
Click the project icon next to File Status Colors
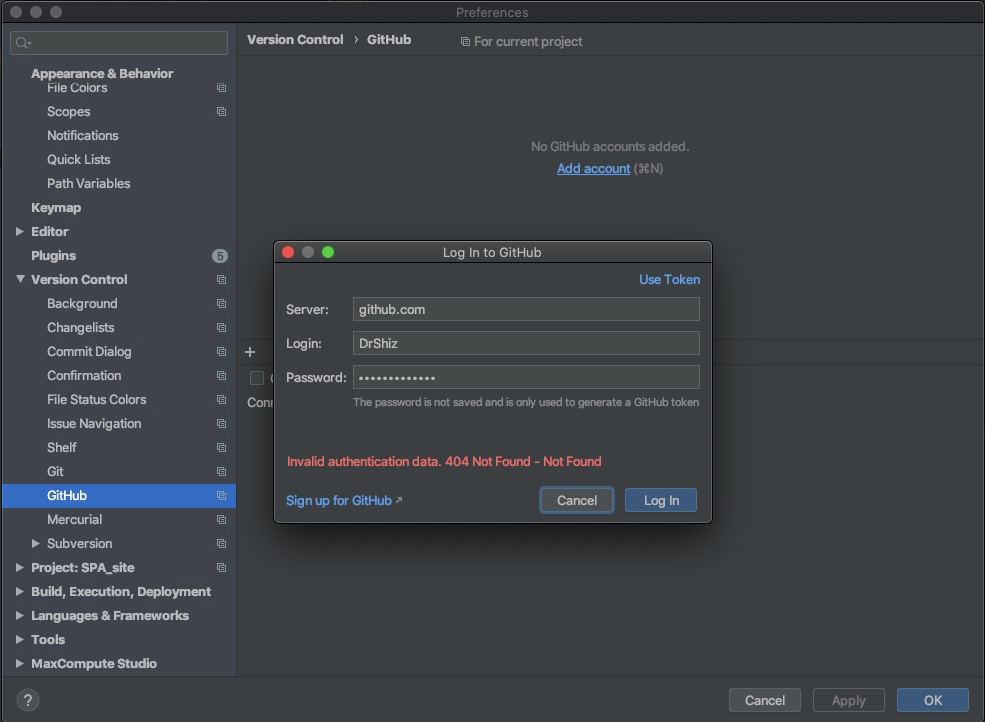point(221,400)
